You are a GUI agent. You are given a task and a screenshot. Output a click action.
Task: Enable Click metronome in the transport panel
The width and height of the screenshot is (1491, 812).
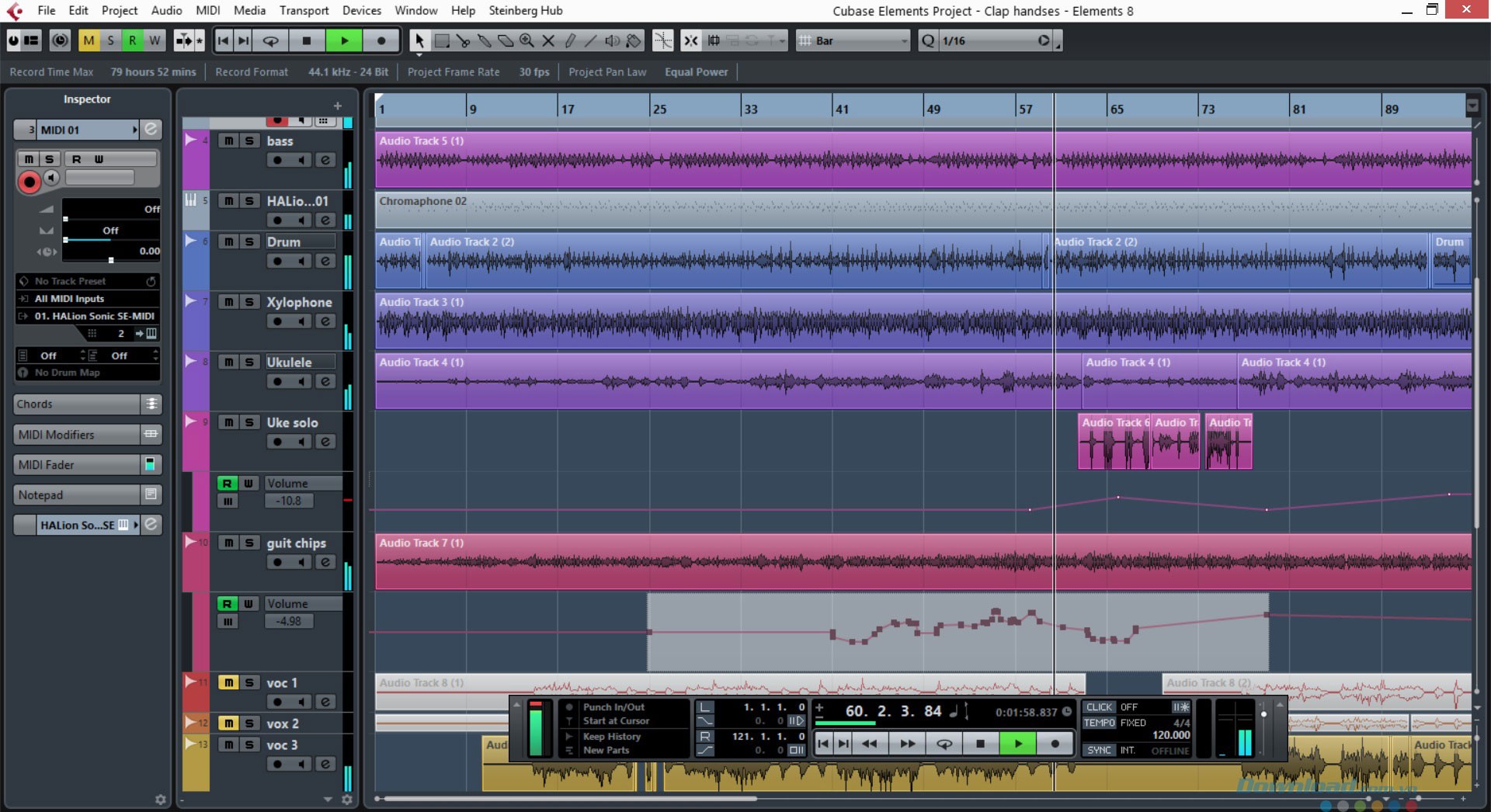[1099, 707]
